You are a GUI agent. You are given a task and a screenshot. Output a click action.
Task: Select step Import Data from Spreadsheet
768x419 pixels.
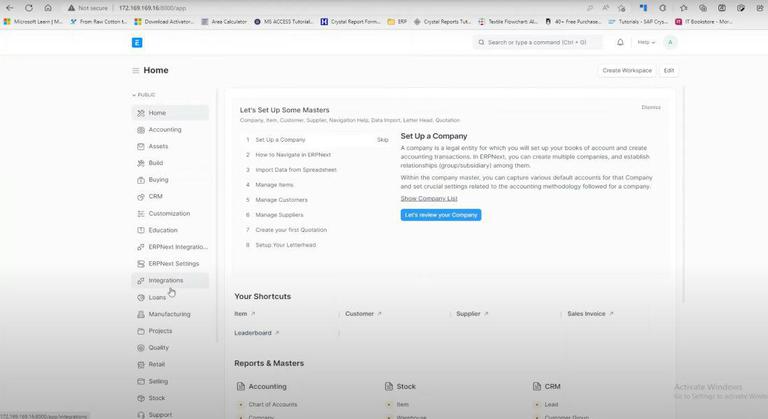point(296,170)
